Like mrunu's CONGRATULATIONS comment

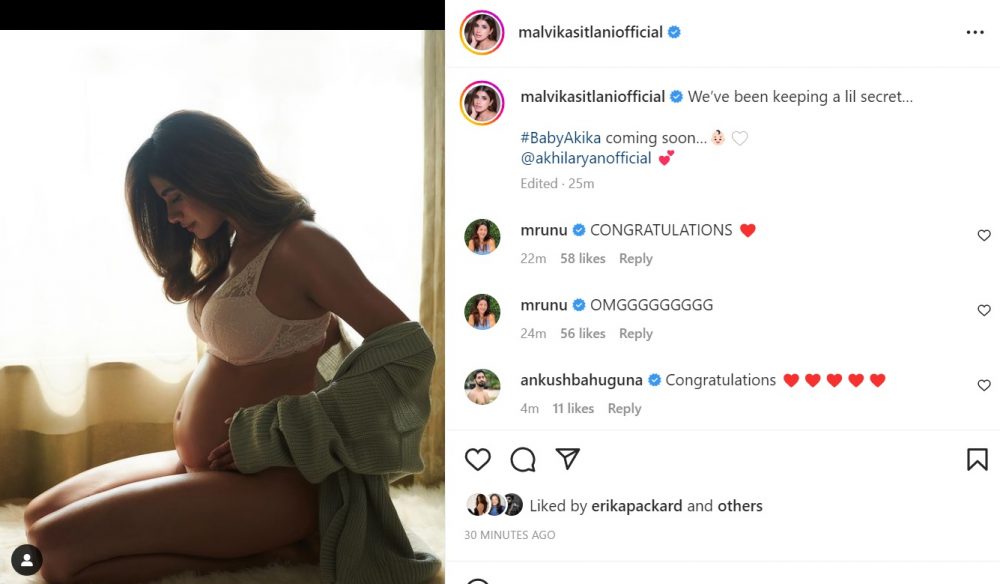click(x=983, y=235)
